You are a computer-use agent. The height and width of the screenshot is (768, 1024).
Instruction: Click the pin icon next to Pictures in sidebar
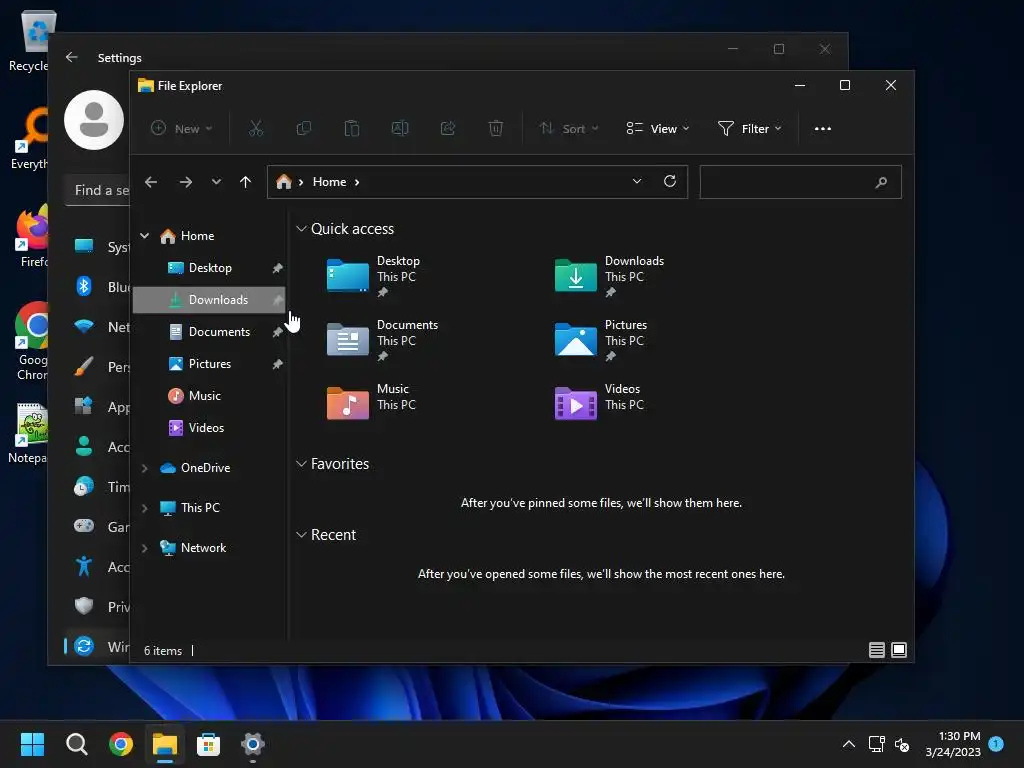click(278, 364)
